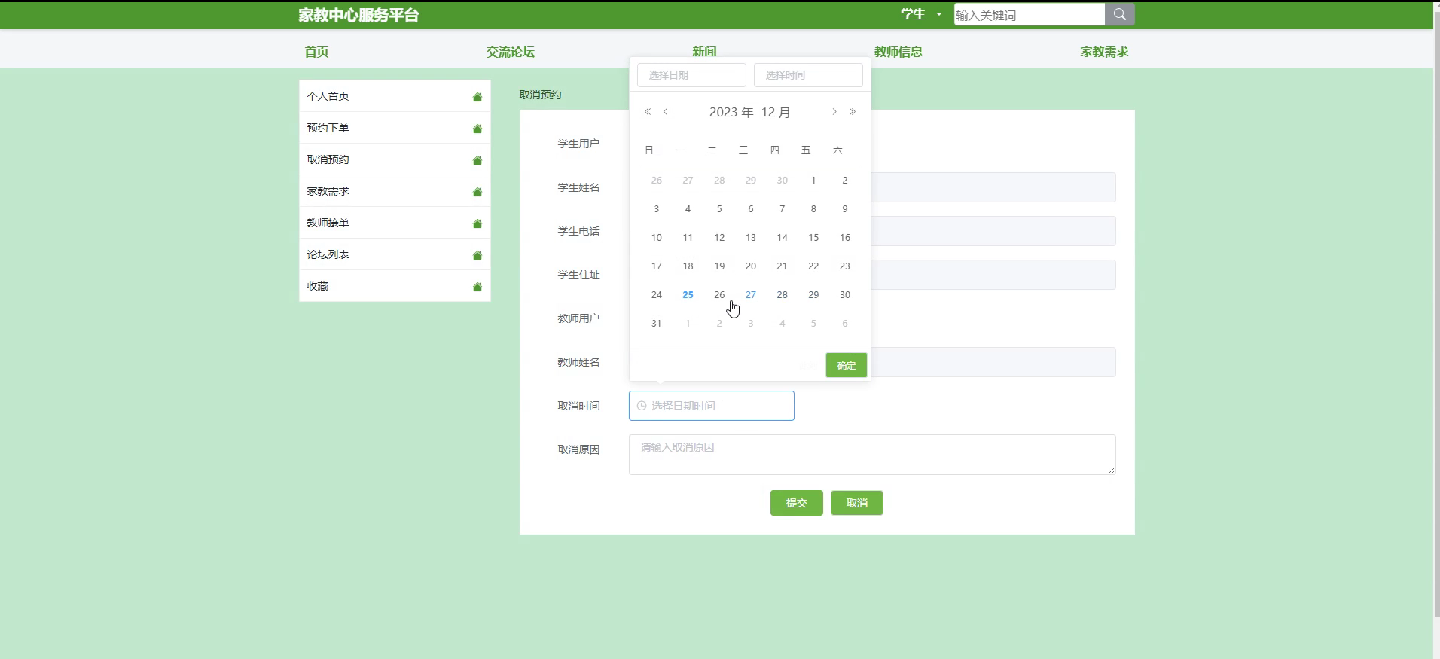Select December 7 in calendar
This screenshot has width=1440, height=659.
point(782,209)
